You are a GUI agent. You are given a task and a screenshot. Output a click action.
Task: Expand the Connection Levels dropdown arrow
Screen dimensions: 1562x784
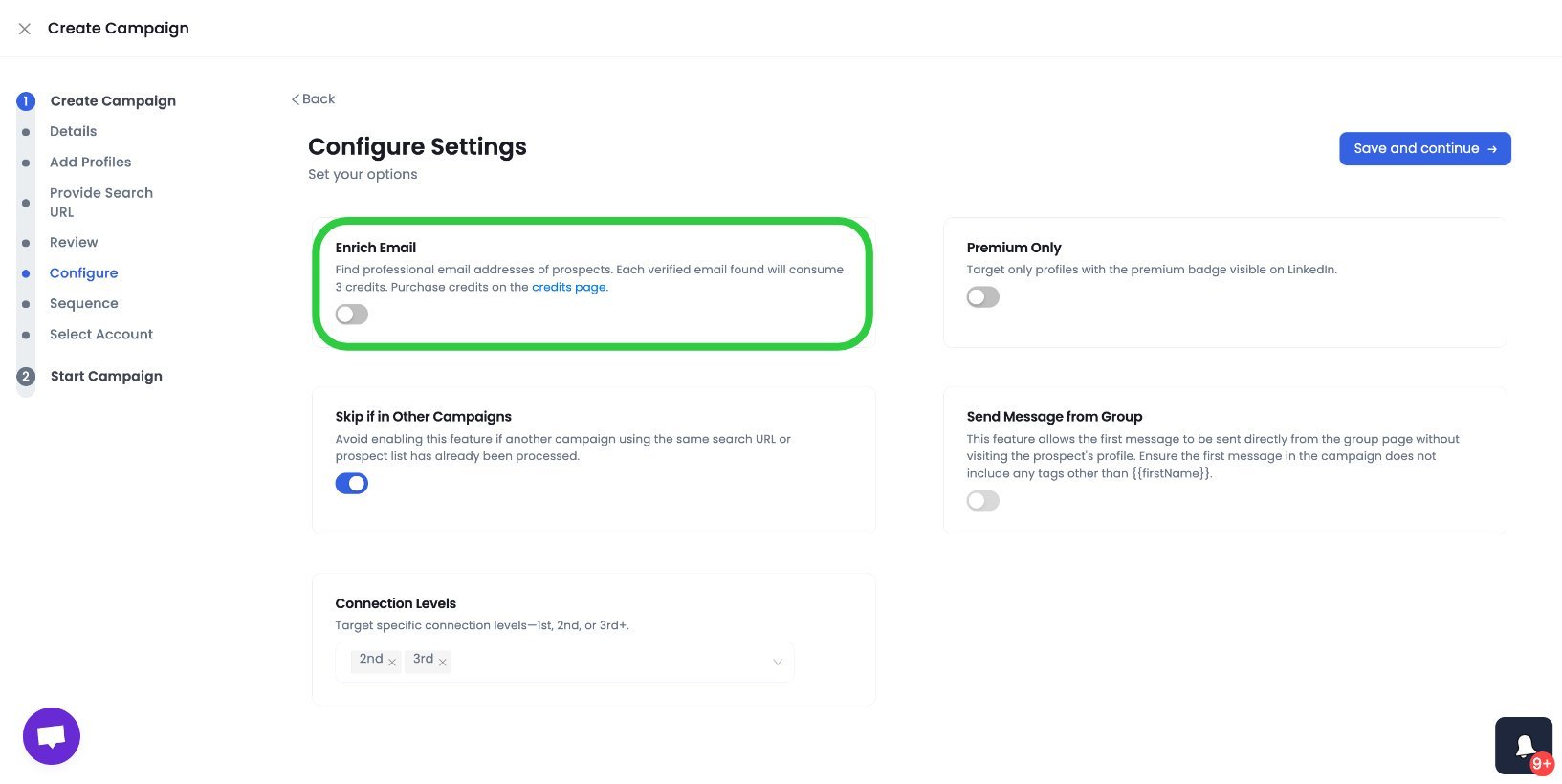[x=778, y=662]
